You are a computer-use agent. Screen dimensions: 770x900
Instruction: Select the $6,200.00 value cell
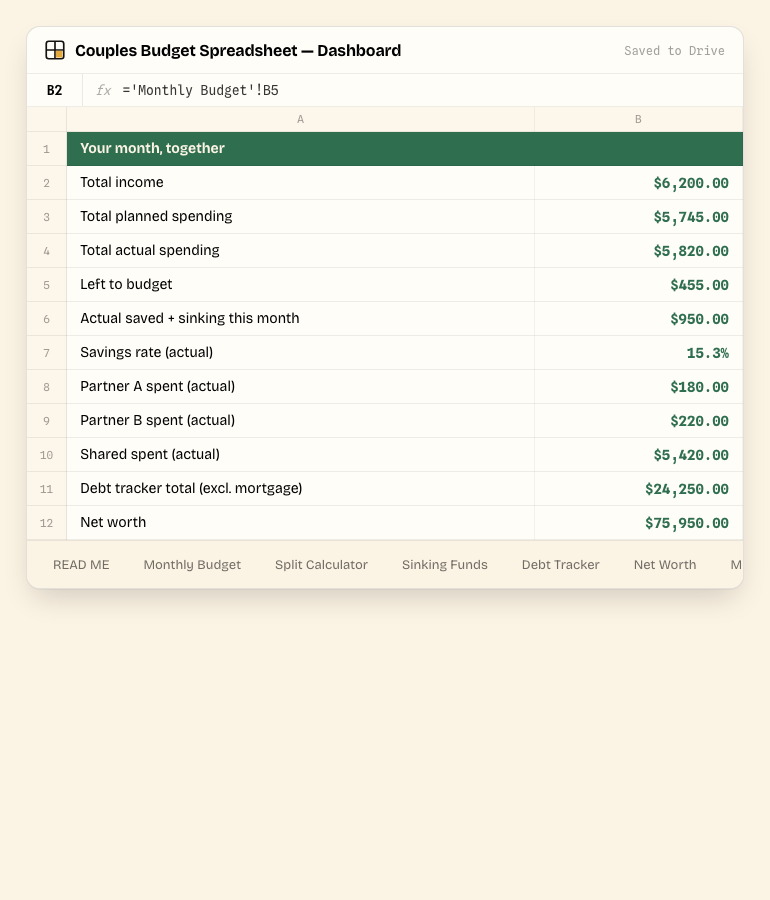(x=639, y=183)
